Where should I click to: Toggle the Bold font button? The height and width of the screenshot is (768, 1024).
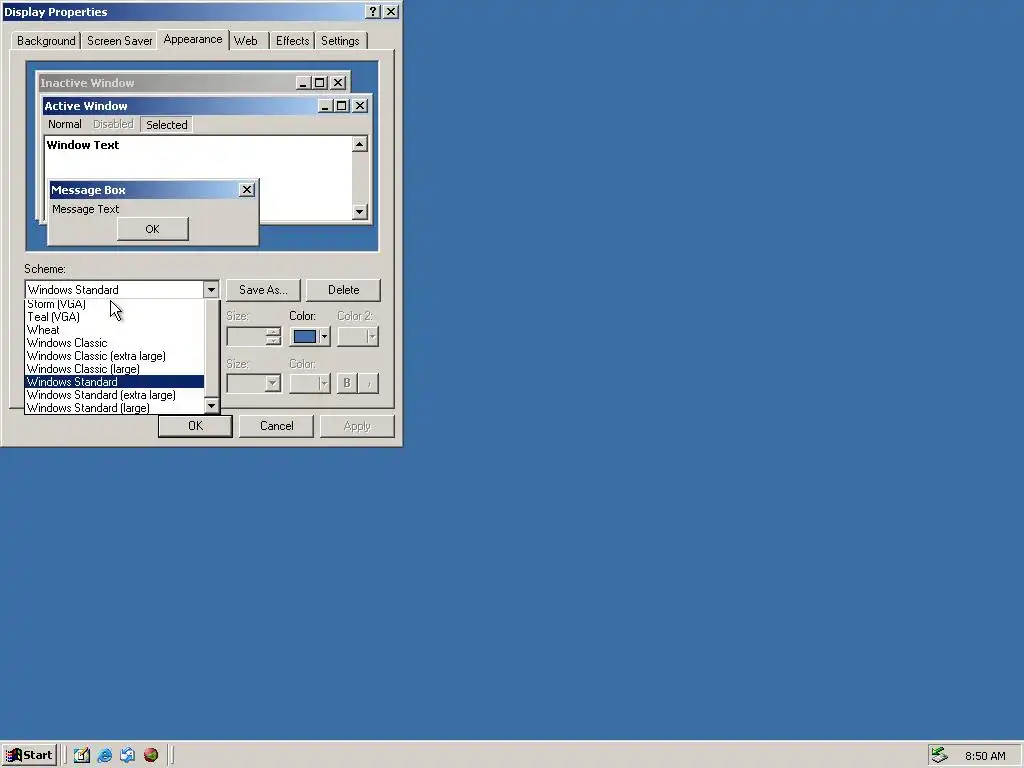[347, 383]
